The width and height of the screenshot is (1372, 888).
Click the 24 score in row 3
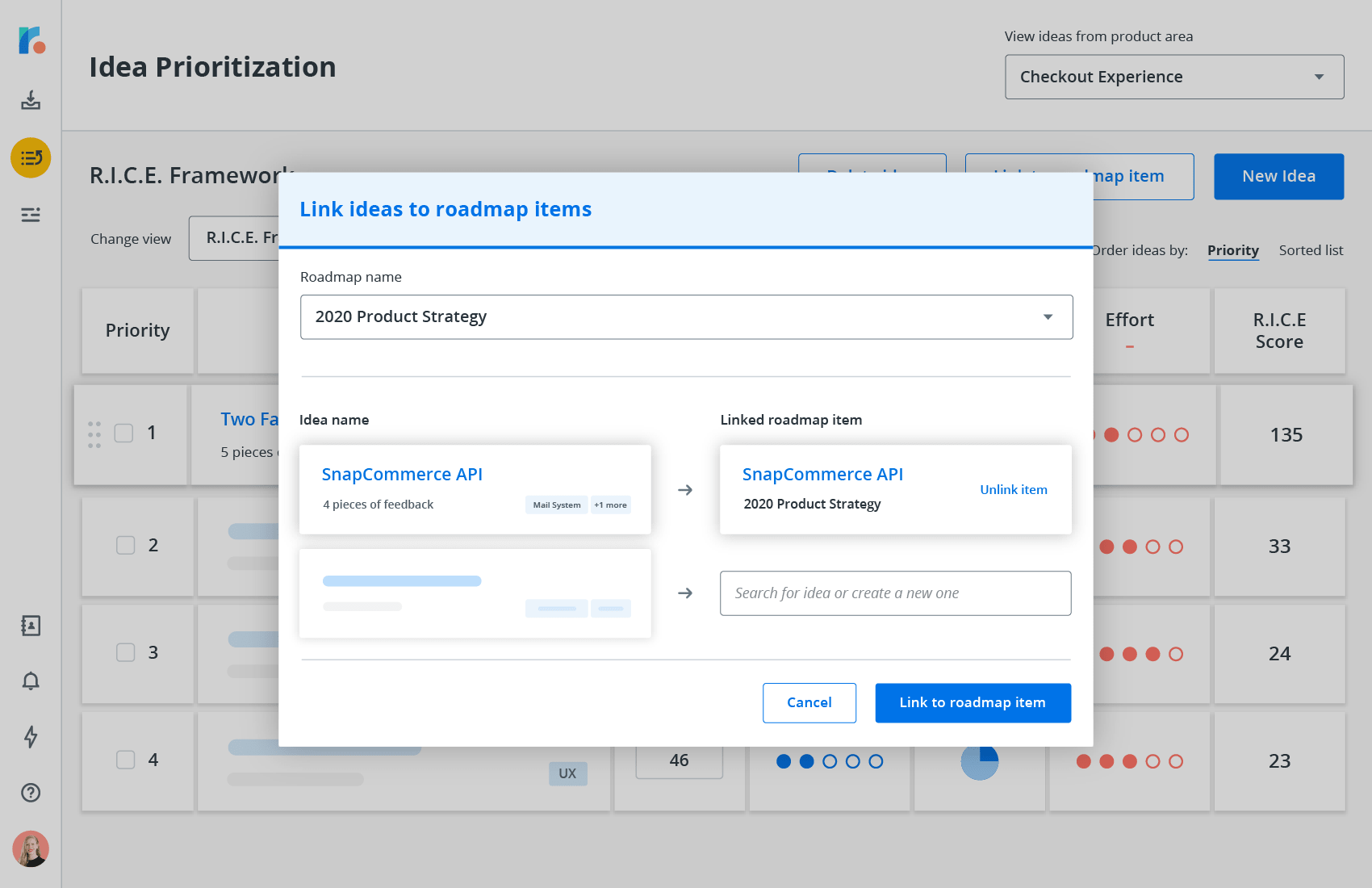click(x=1279, y=654)
